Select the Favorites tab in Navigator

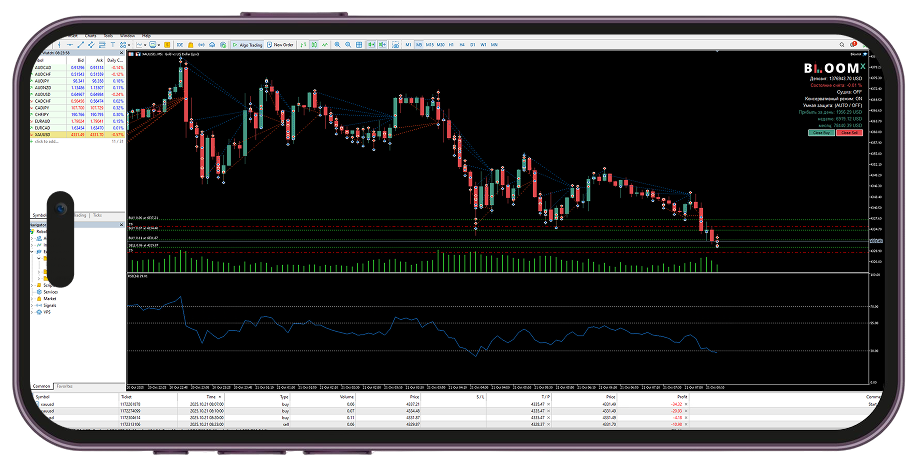point(64,385)
